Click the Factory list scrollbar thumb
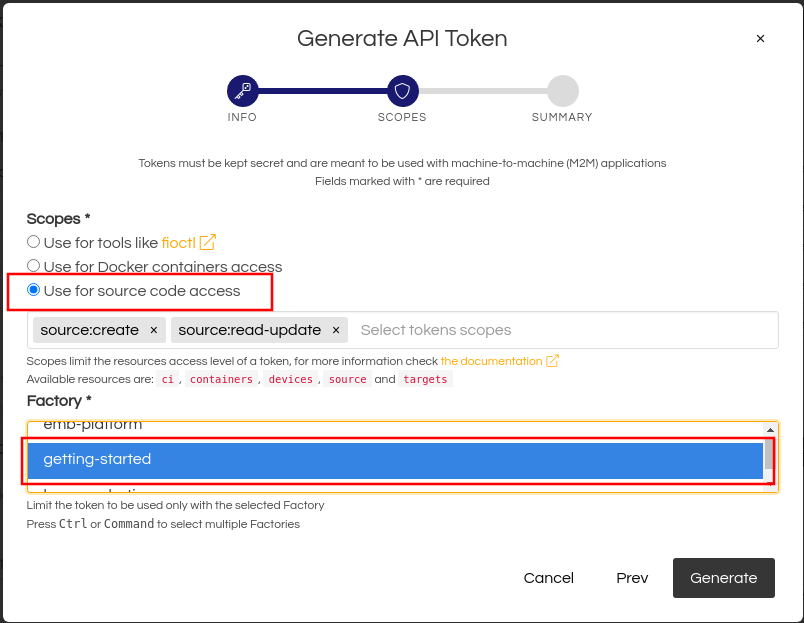Viewport: 804px width, 623px height. coord(769,453)
